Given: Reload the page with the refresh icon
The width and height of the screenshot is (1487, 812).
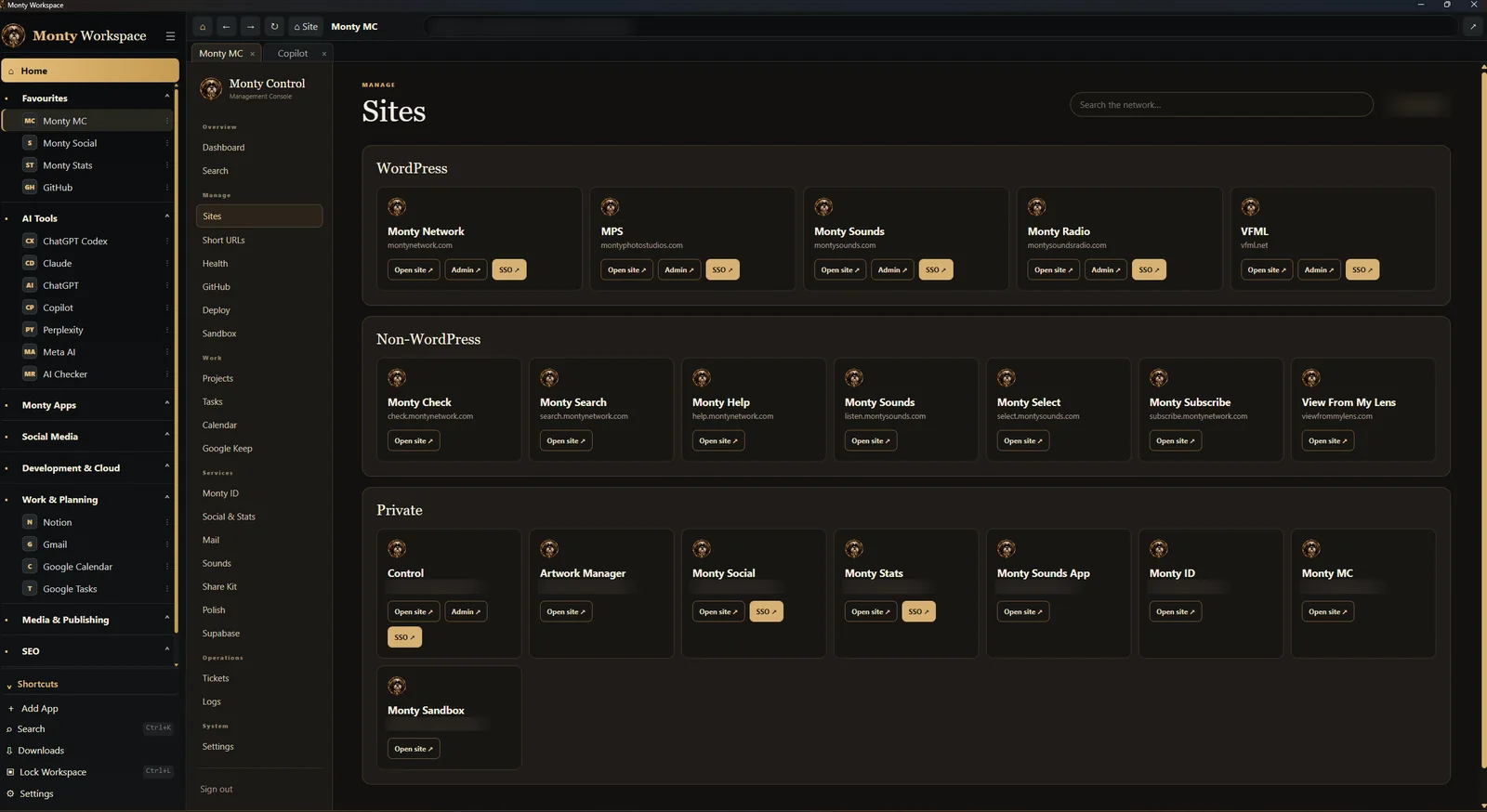Looking at the screenshot, I should point(274,27).
